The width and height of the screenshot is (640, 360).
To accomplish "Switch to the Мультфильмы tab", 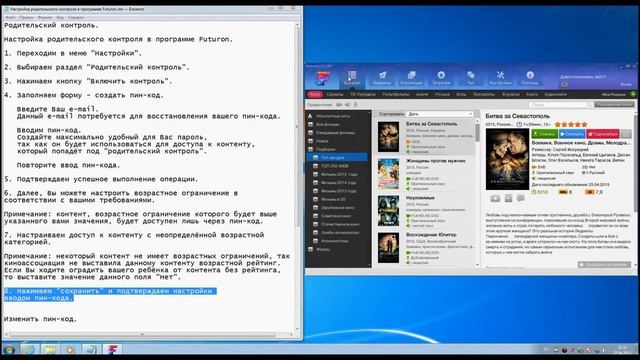I will point(396,94).
